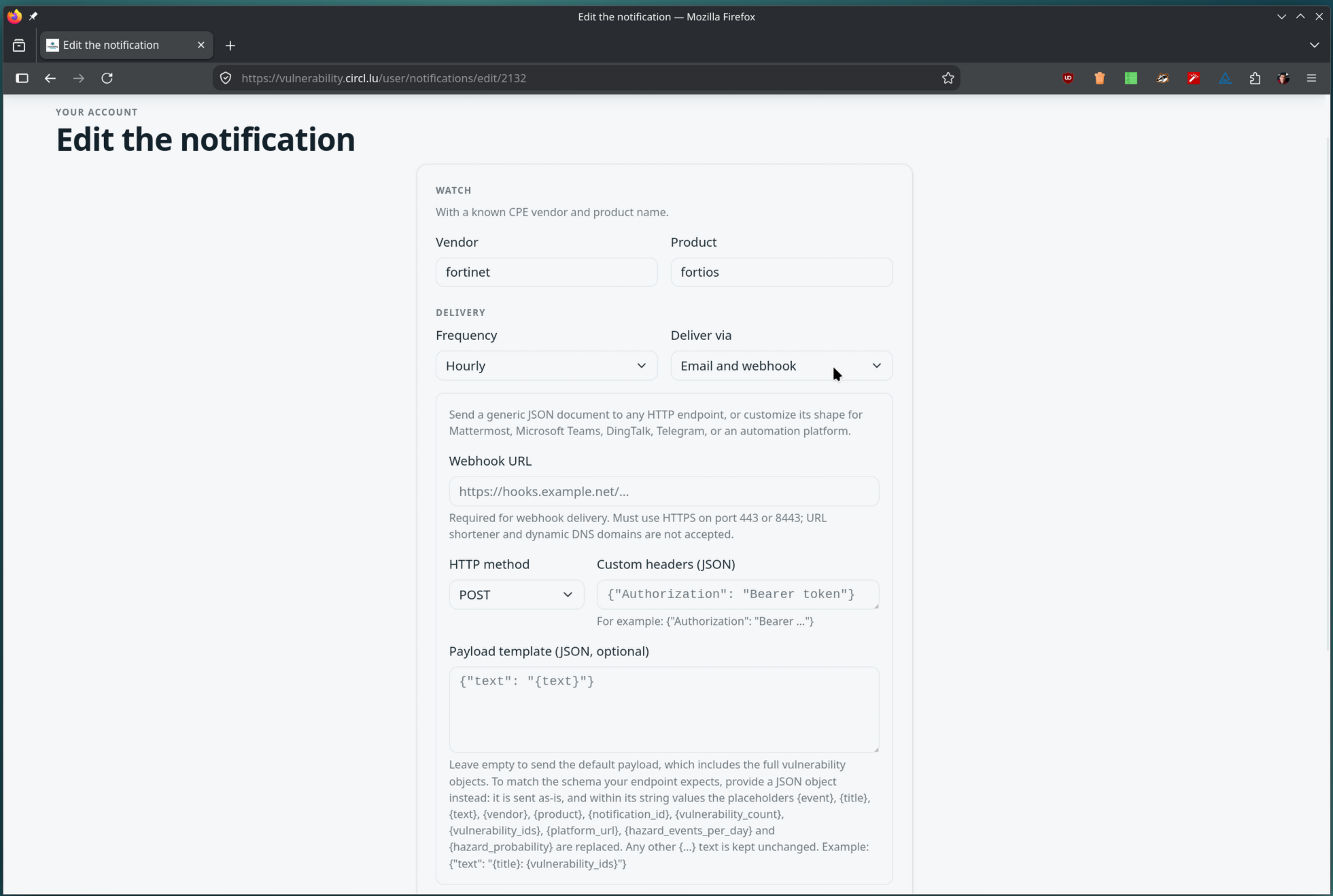Click the 'Send a generic JSON document' description
This screenshot has height=896, width=1333.
point(655,423)
